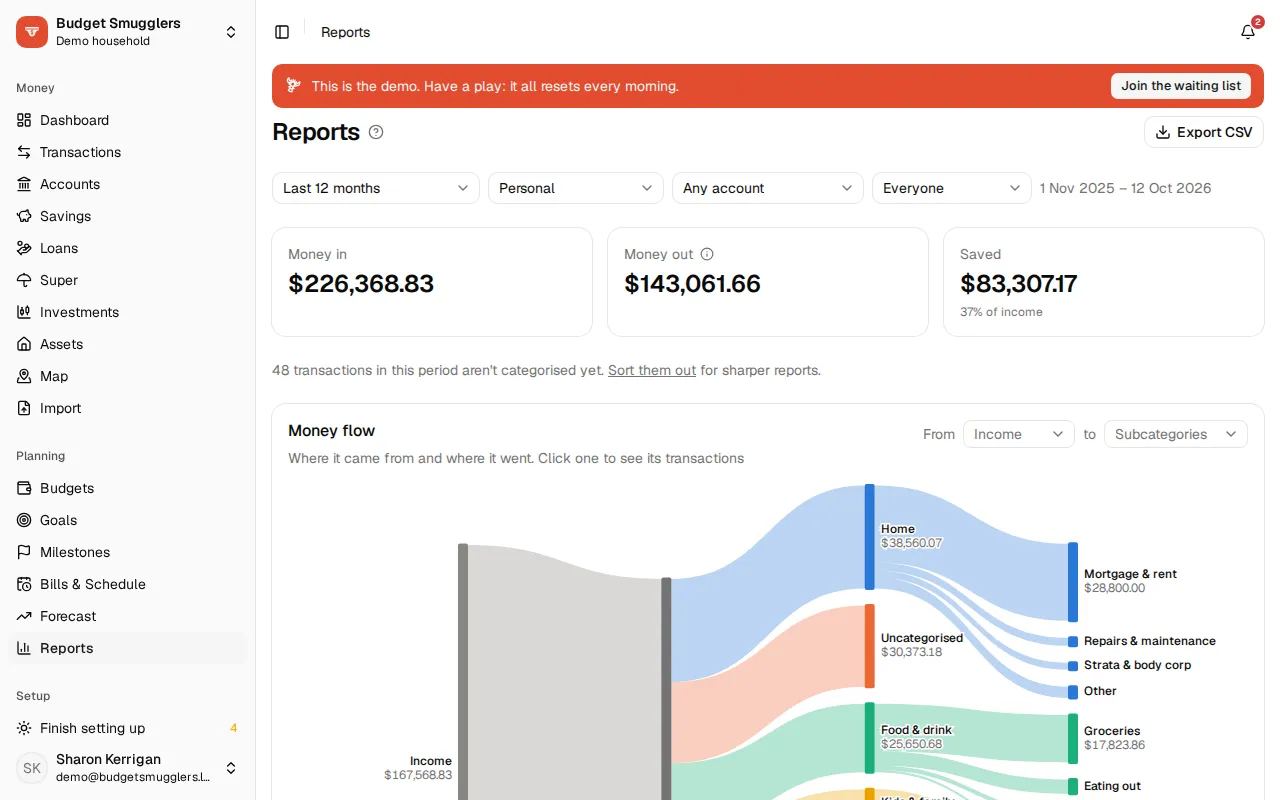1280x800 pixels.
Task: Open the Transactions sidebar page
Action: 128,152
